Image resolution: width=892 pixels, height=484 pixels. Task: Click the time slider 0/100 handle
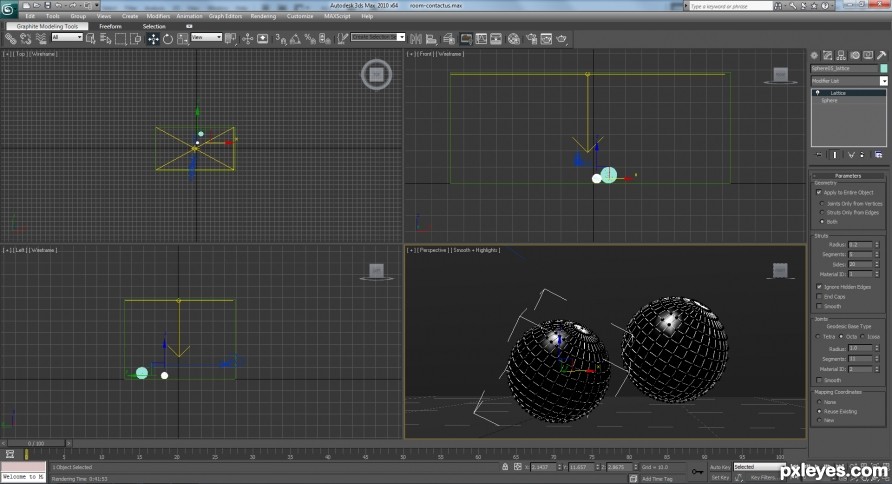(35, 443)
